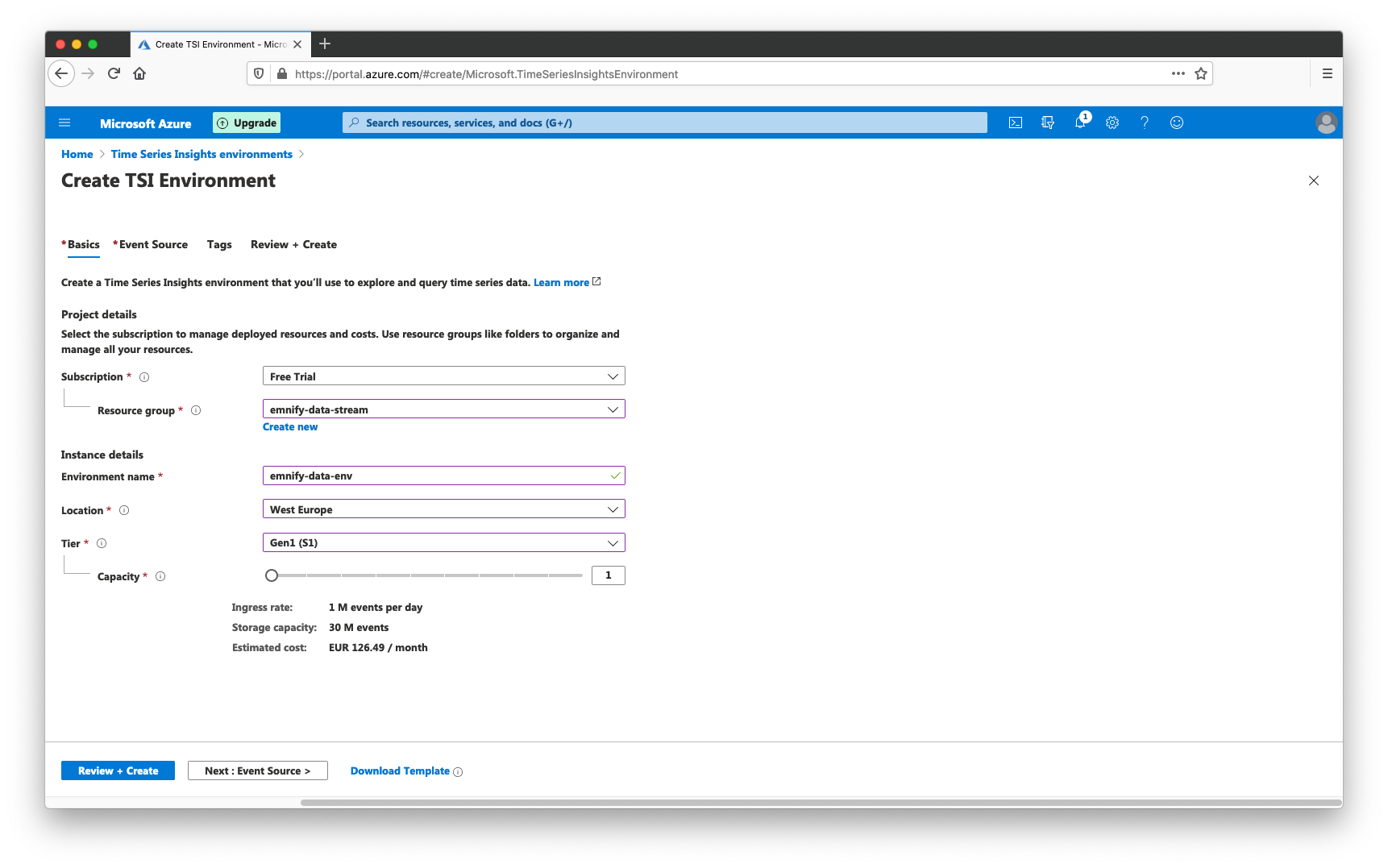The height and width of the screenshot is (868, 1388).
Task: Close the Create TSI Environment blade
Action: 1314,181
